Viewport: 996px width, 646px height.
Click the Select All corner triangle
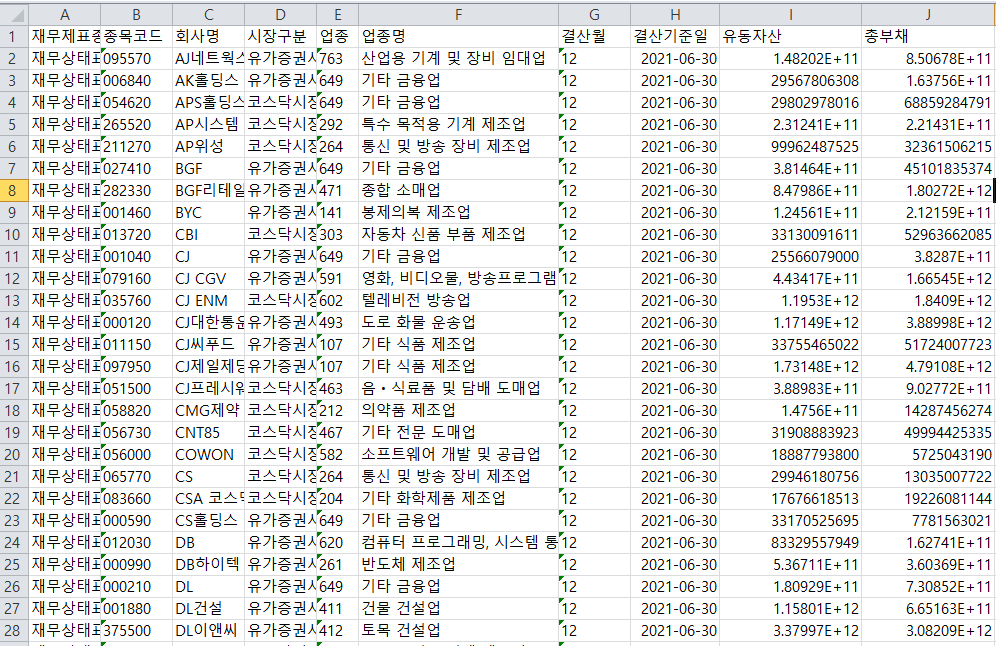[15, 14]
